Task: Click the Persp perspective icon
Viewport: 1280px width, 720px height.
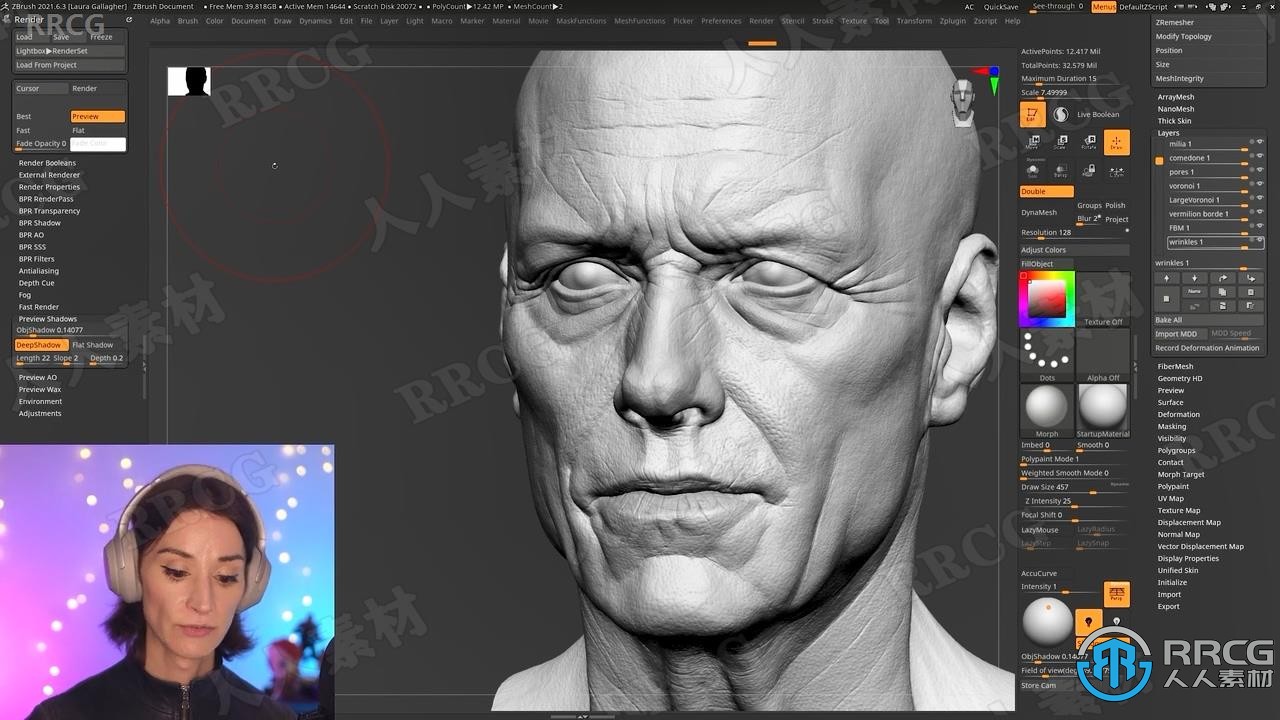Action: click(x=1117, y=594)
